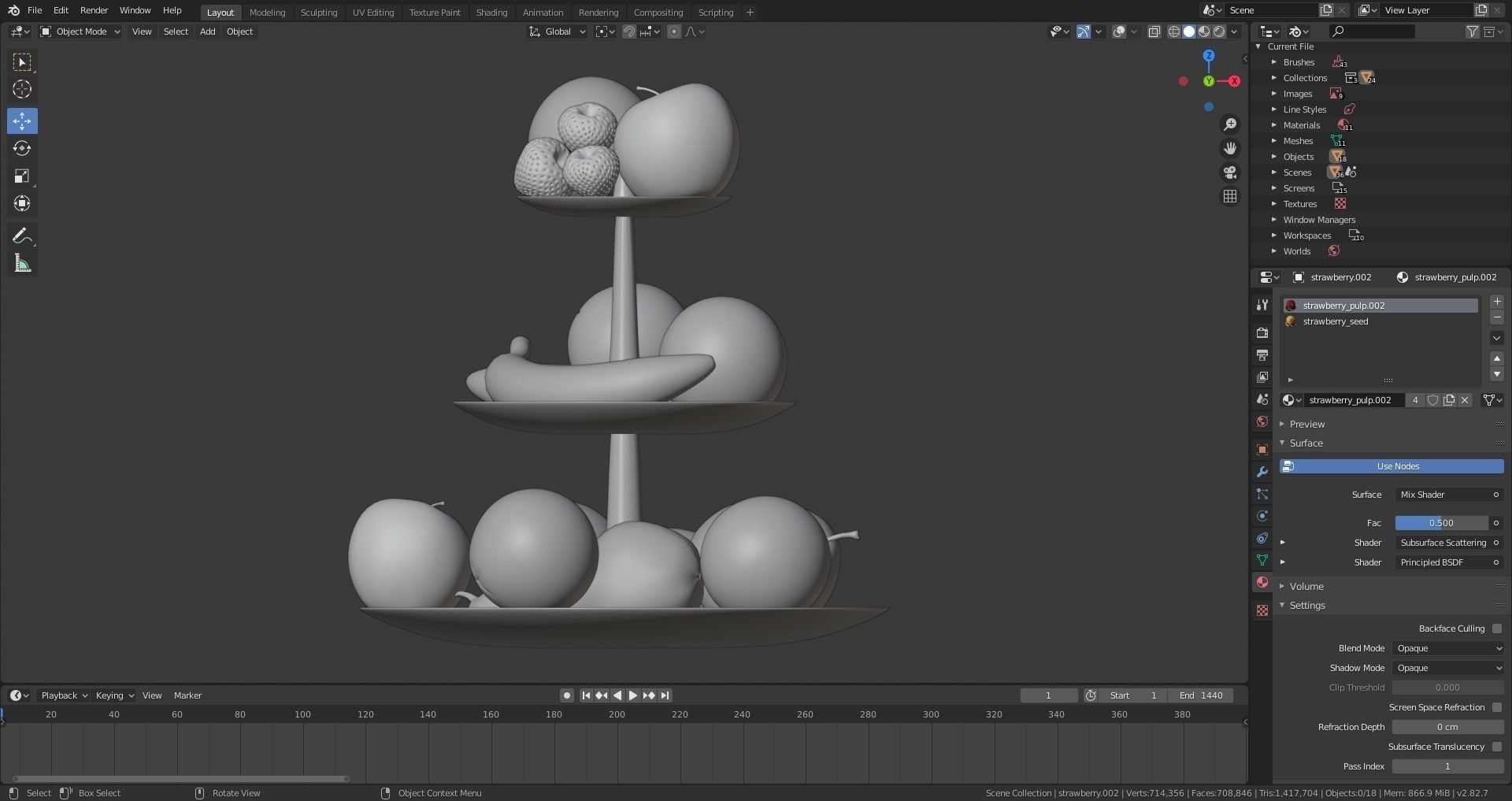Select the Measure tool

tap(22, 264)
